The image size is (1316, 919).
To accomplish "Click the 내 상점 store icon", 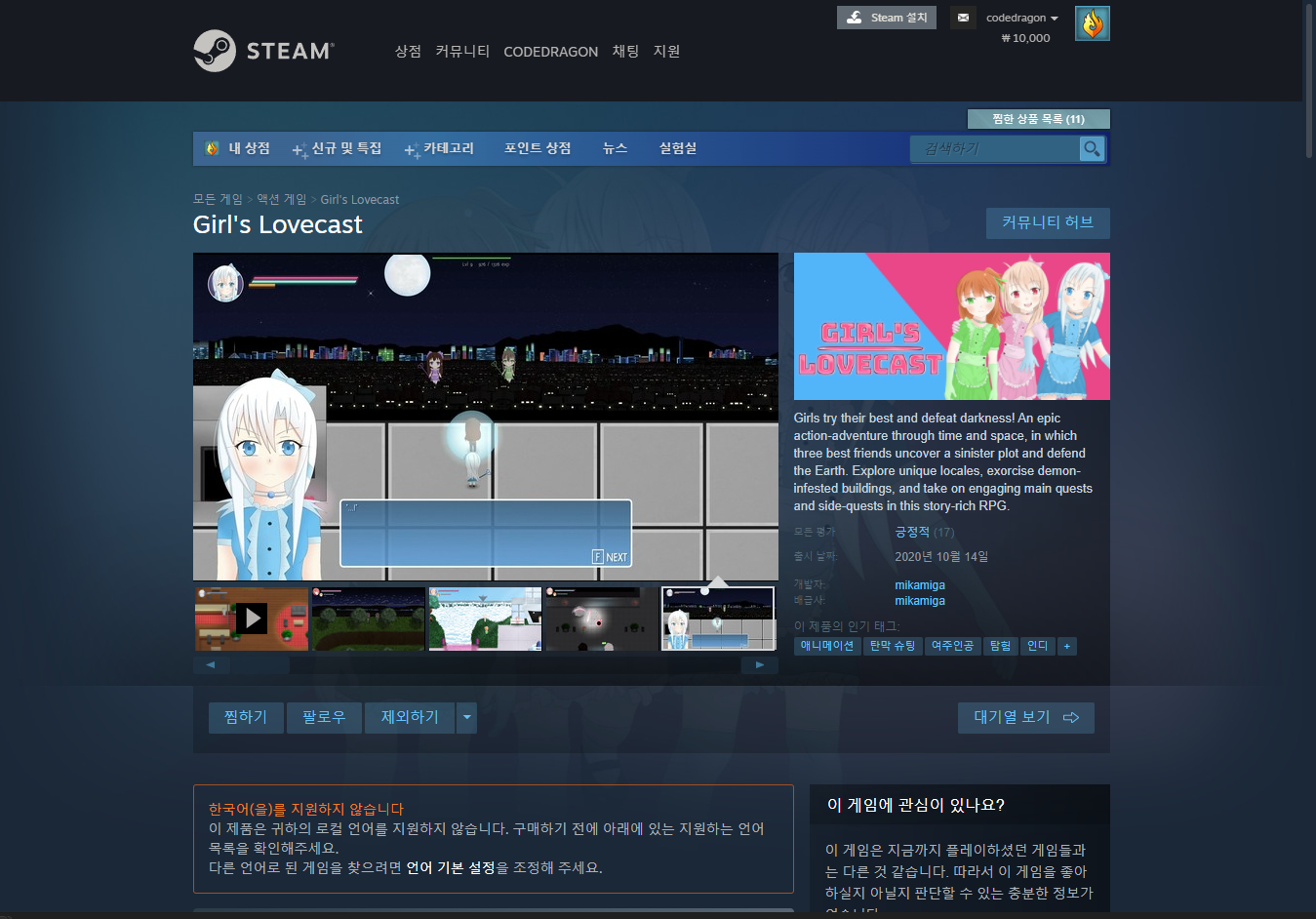I will point(212,148).
